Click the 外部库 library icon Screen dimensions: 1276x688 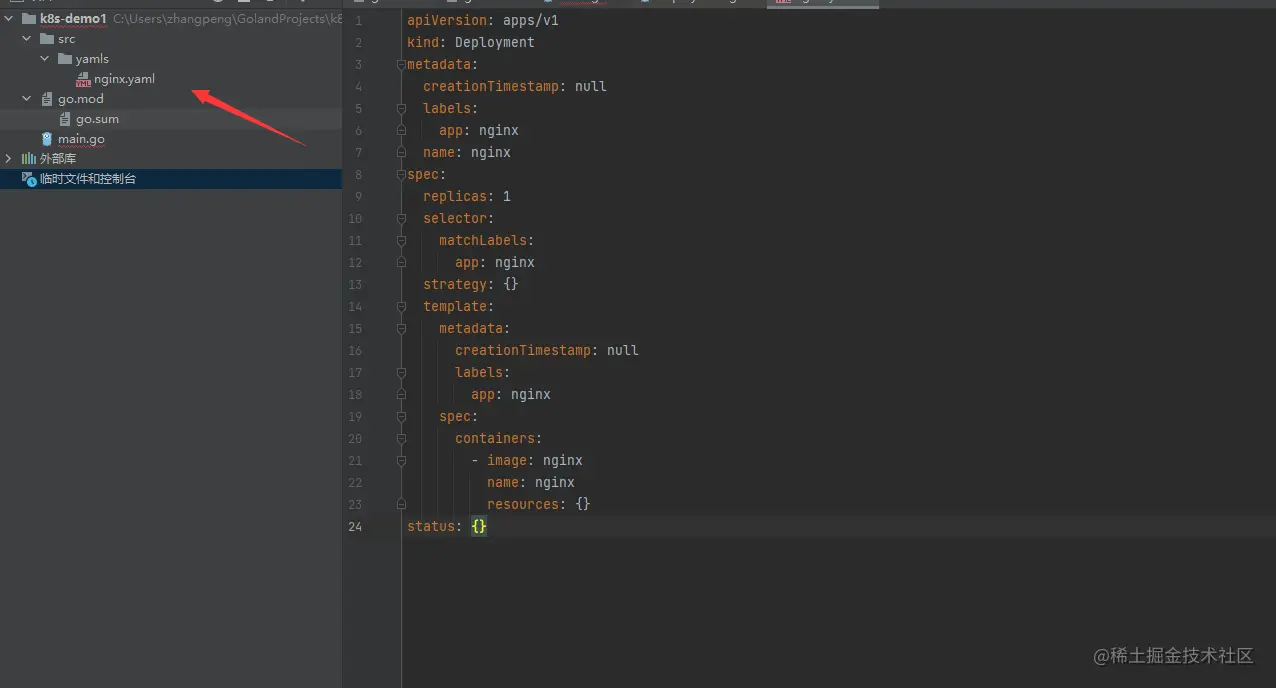tap(29, 159)
